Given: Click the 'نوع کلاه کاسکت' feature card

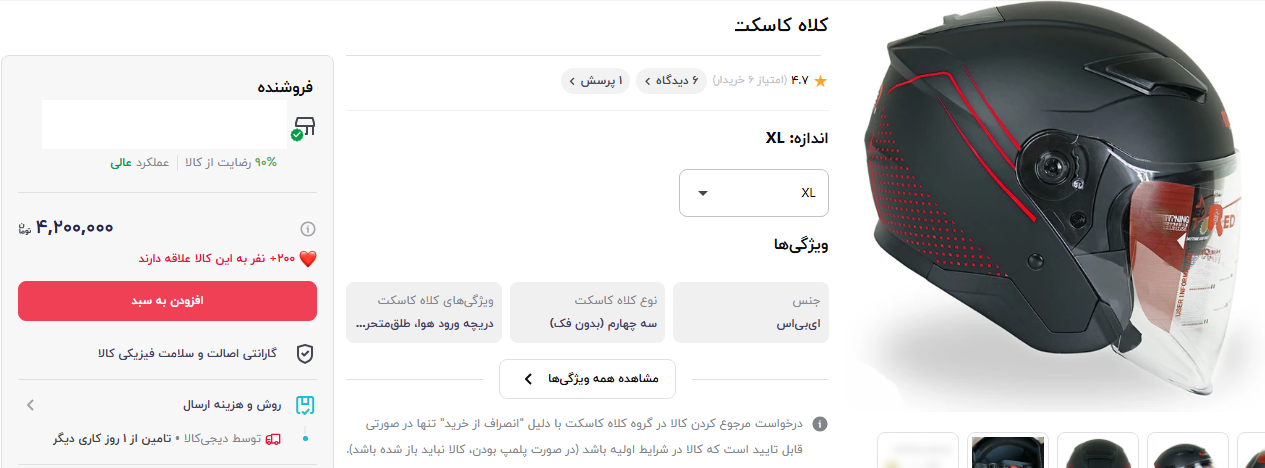Looking at the screenshot, I should [x=588, y=312].
